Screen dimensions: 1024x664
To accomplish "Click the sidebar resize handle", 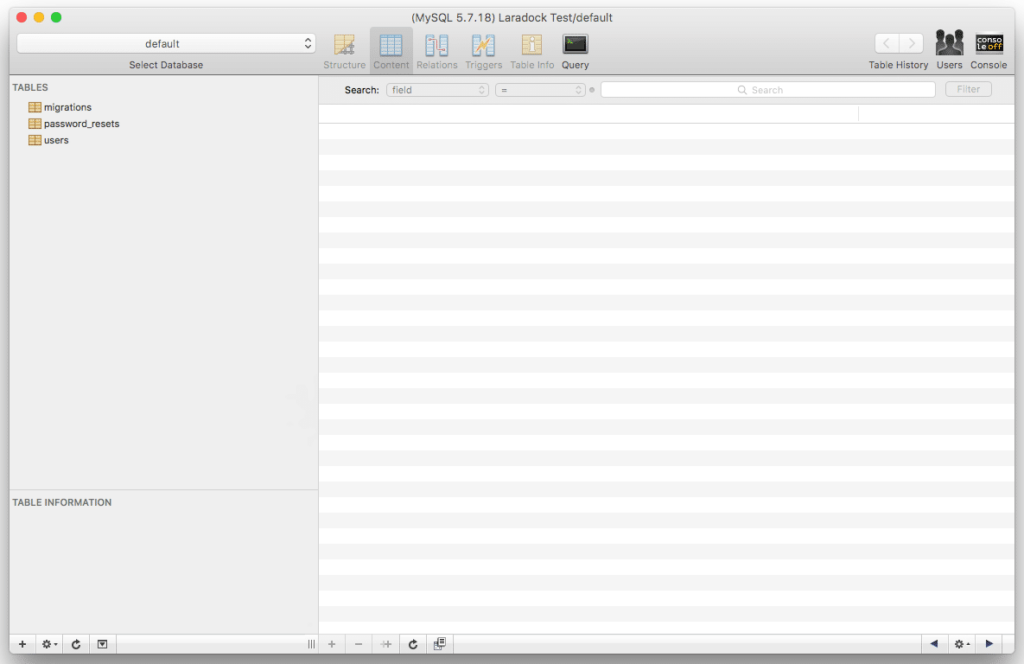I will 311,644.
